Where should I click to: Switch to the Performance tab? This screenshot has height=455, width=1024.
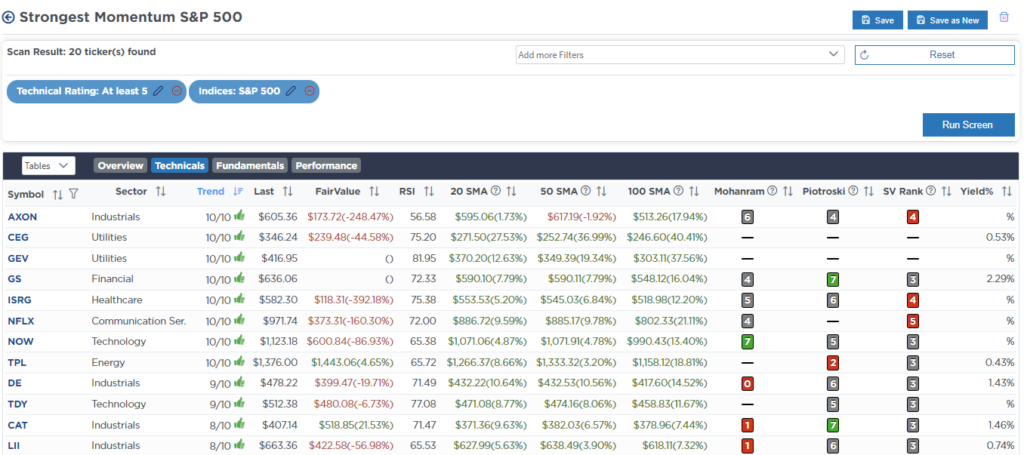pos(326,166)
